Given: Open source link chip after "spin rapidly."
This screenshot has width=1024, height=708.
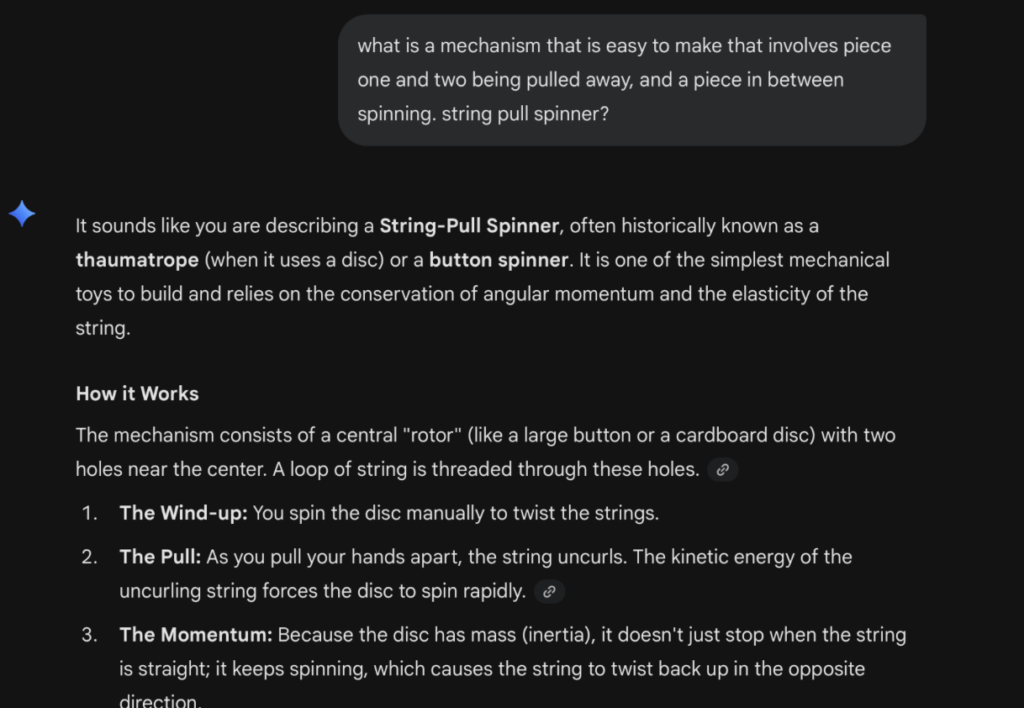Looking at the screenshot, I should [549, 591].
